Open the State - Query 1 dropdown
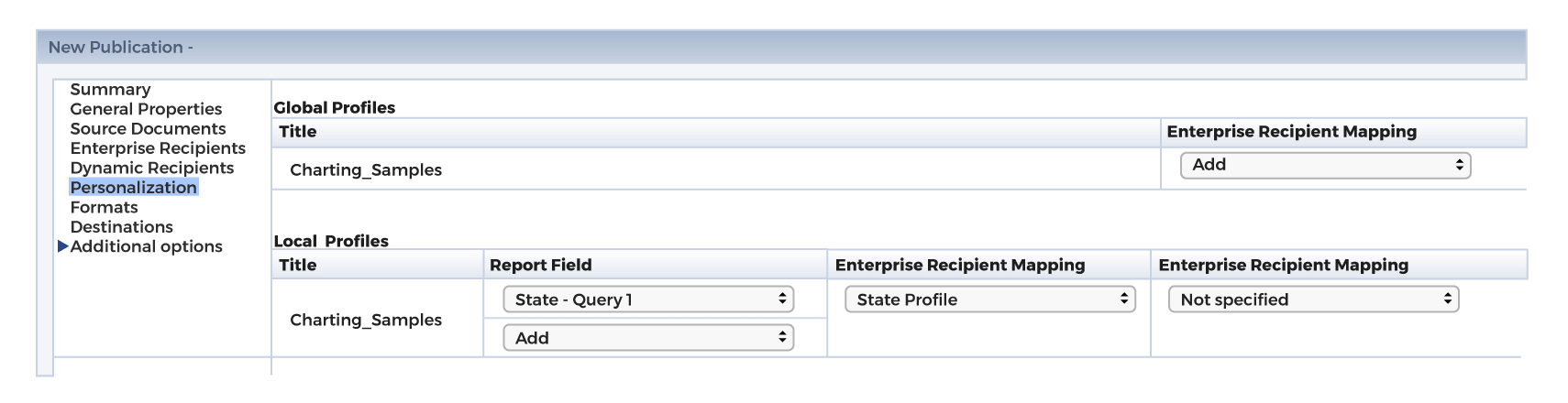The image size is (1568, 403). click(x=648, y=300)
